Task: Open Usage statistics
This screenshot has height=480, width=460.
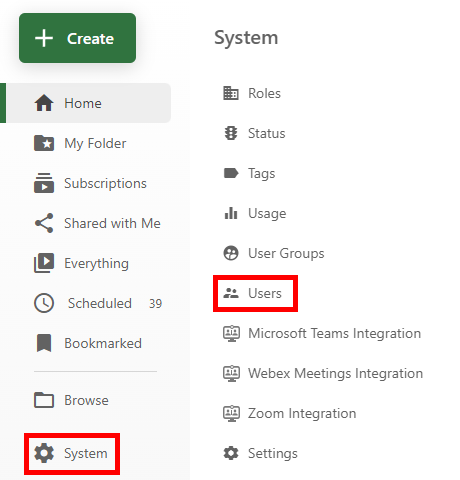Action: pos(267,214)
